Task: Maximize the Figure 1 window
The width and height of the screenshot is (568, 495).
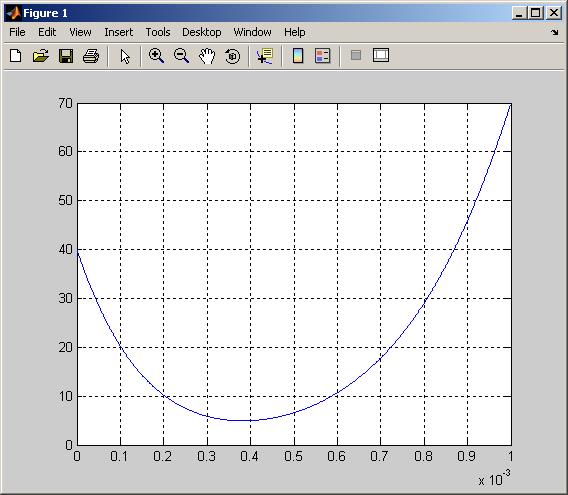Action: (x=535, y=13)
